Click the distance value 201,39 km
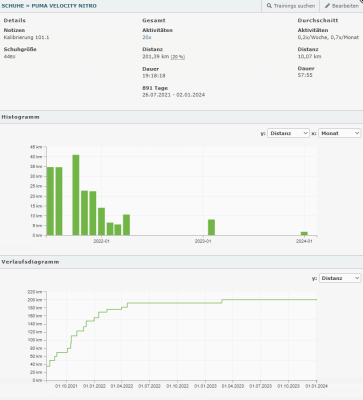The width and height of the screenshot is (363, 400). (x=156, y=56)
